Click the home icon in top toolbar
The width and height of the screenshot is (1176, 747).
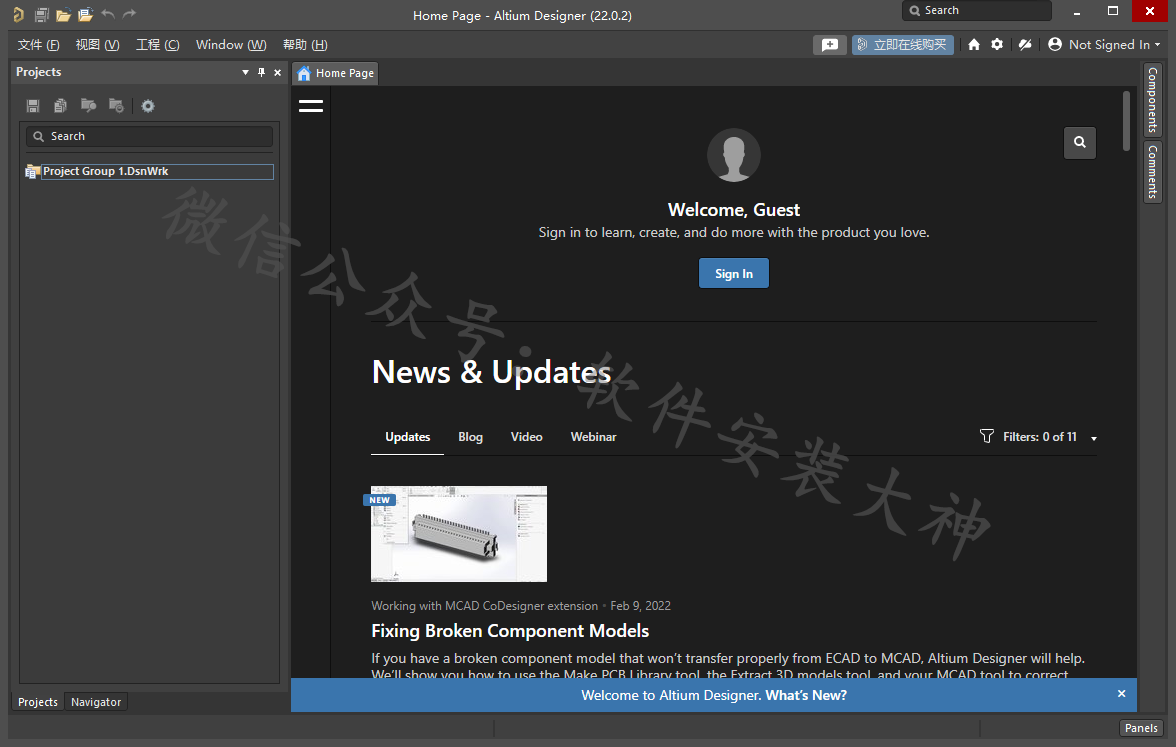coord(974,45)
